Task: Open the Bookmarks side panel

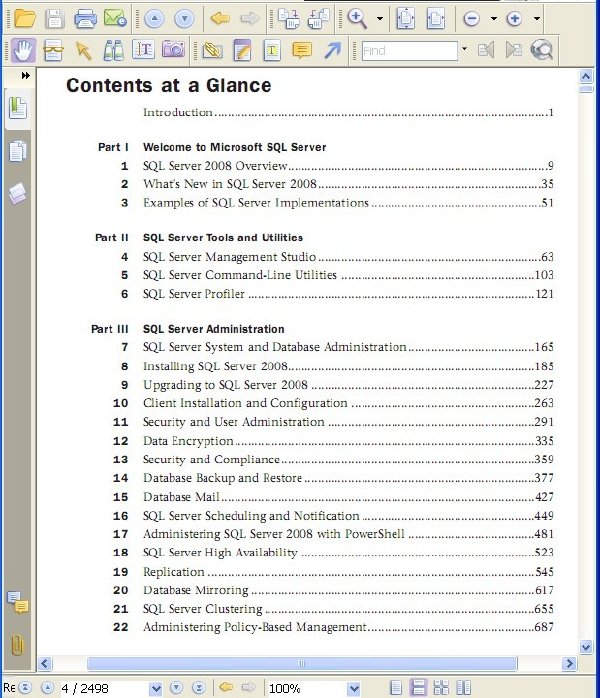Action: point(18,108)
